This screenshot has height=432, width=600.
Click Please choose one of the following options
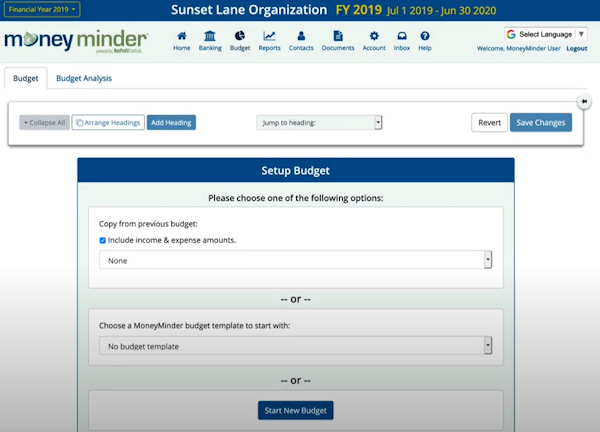pos(295,198)
